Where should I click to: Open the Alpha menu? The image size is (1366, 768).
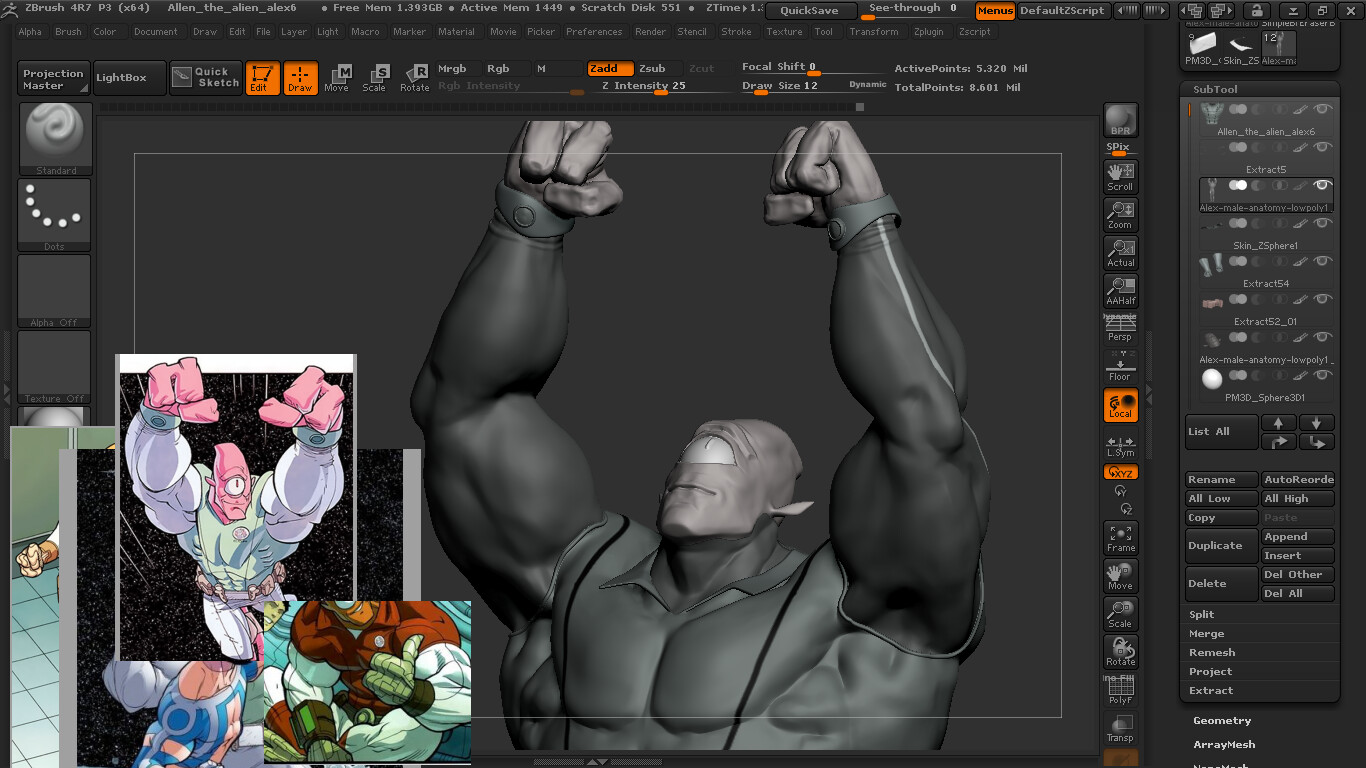30,32
